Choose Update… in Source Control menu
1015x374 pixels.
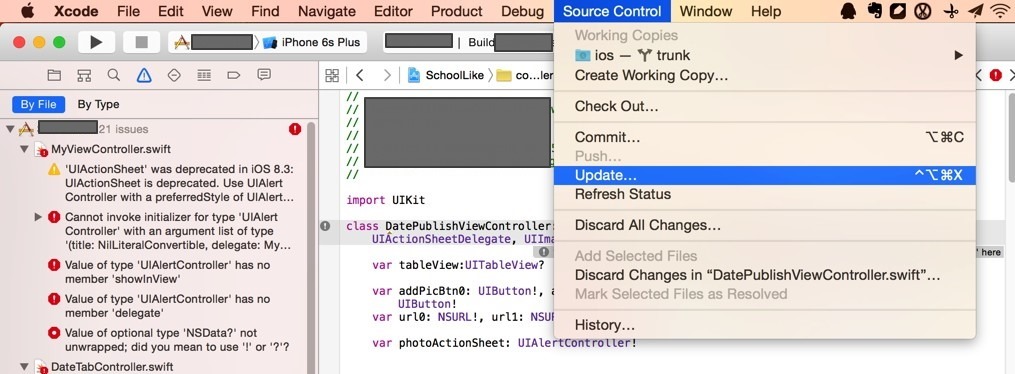764,175
